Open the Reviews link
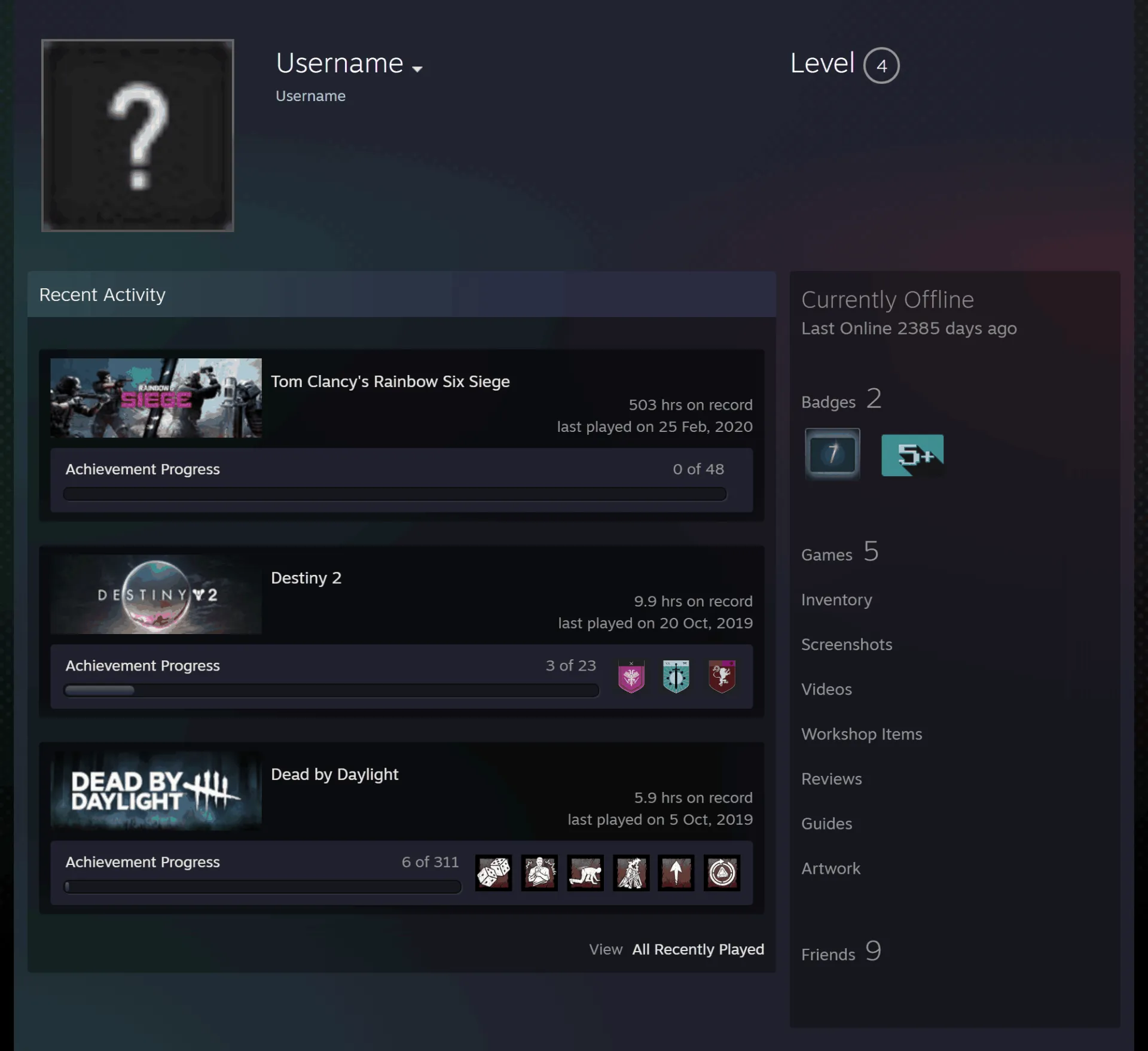The image size is (1148, 1051). point(832,779)
